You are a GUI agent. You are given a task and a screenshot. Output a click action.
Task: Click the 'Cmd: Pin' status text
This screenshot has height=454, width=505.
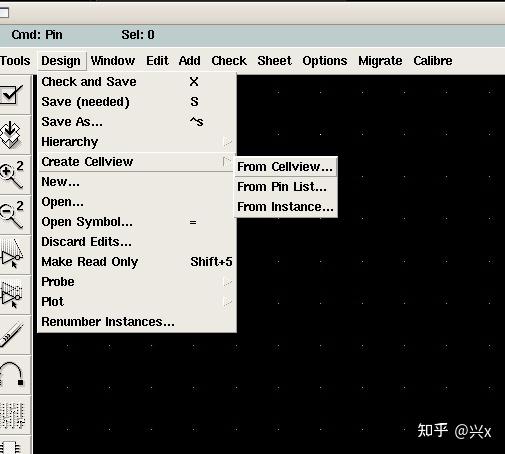point(37,35)
